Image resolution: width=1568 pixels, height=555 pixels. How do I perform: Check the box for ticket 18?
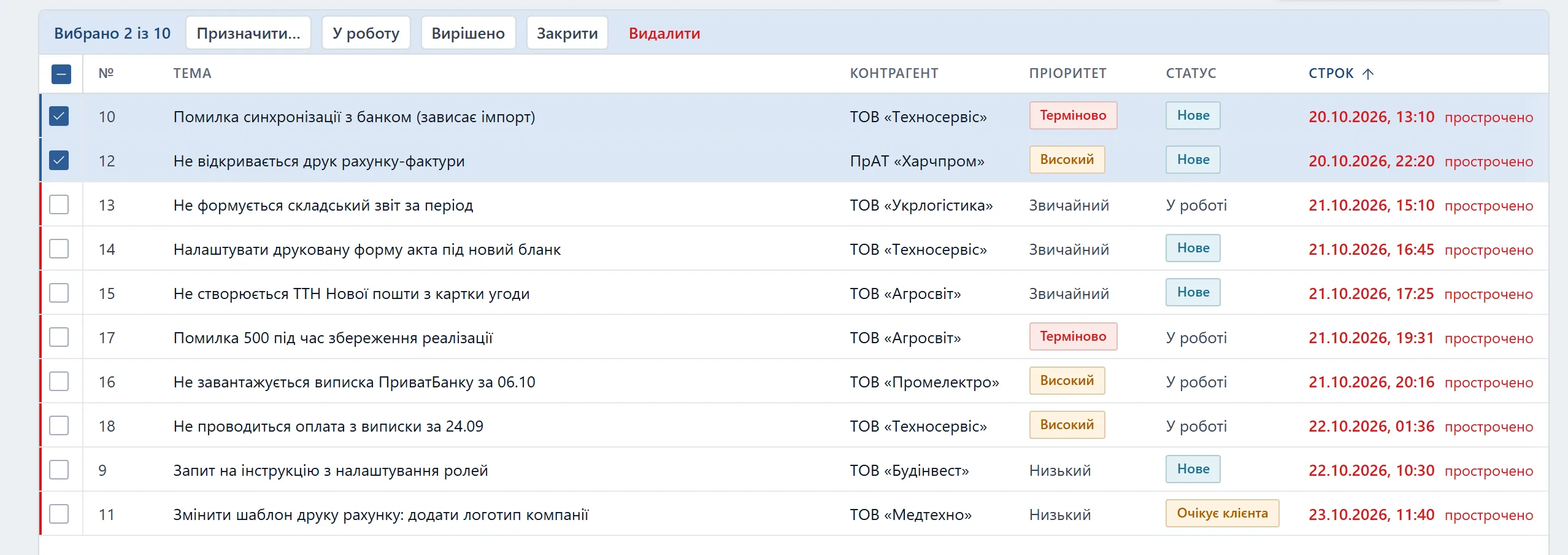[x=59, y=425]
